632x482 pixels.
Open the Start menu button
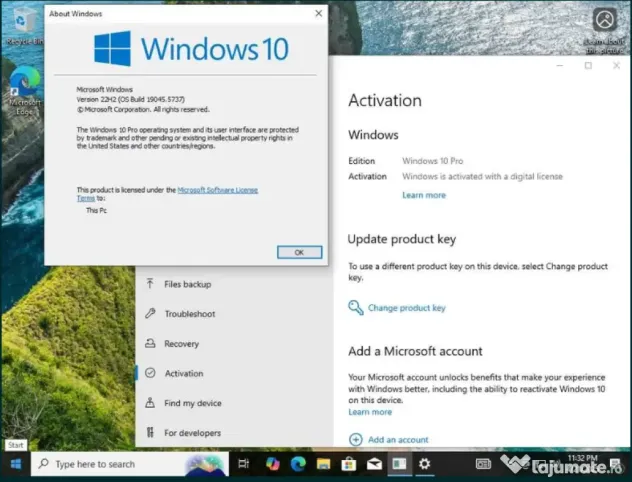click(x=16, y=464)
